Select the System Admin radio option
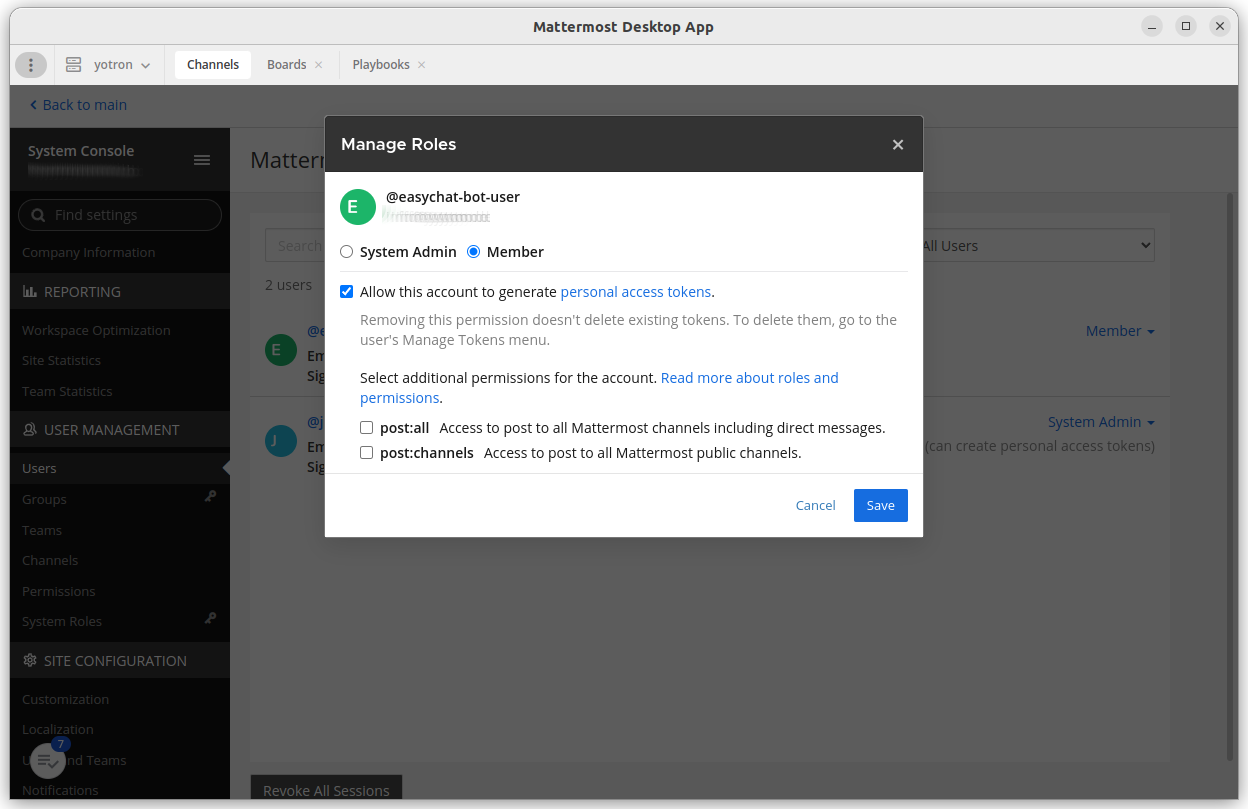 click(347, 252)
